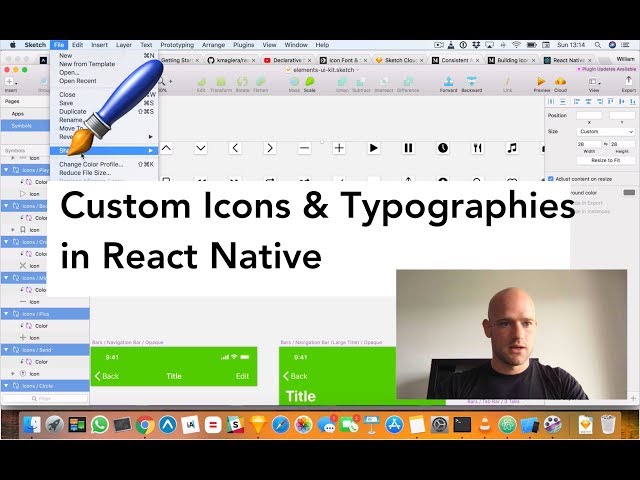
Task: Select the plus symbol on canvas
Action: (339, 148)
